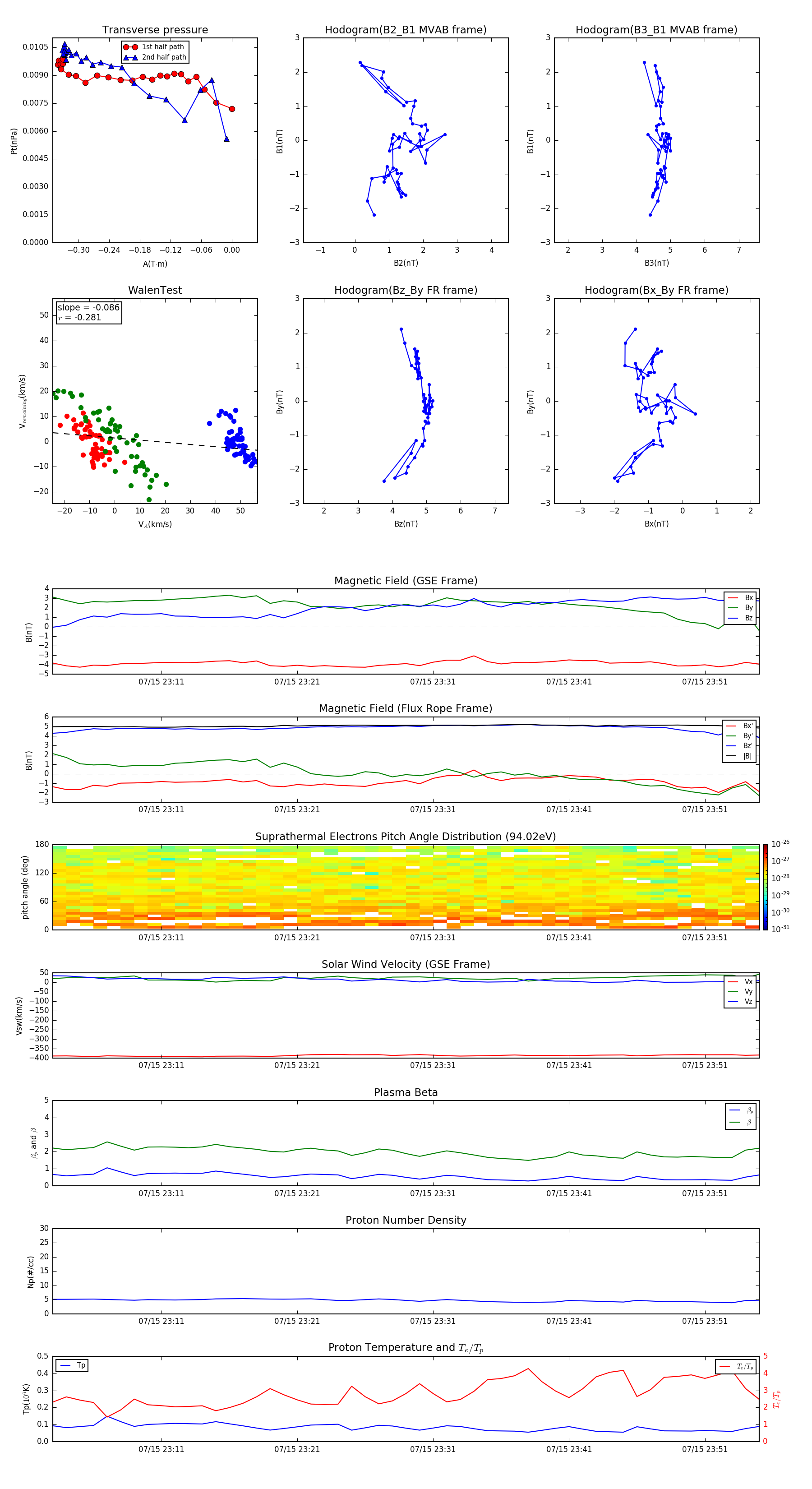This screenshot has height=1489, width=812.
Task: Click the "Magnetic Field (Flux Rope Frame)" title
Action: pyautogui.click(x=406, y=708)
